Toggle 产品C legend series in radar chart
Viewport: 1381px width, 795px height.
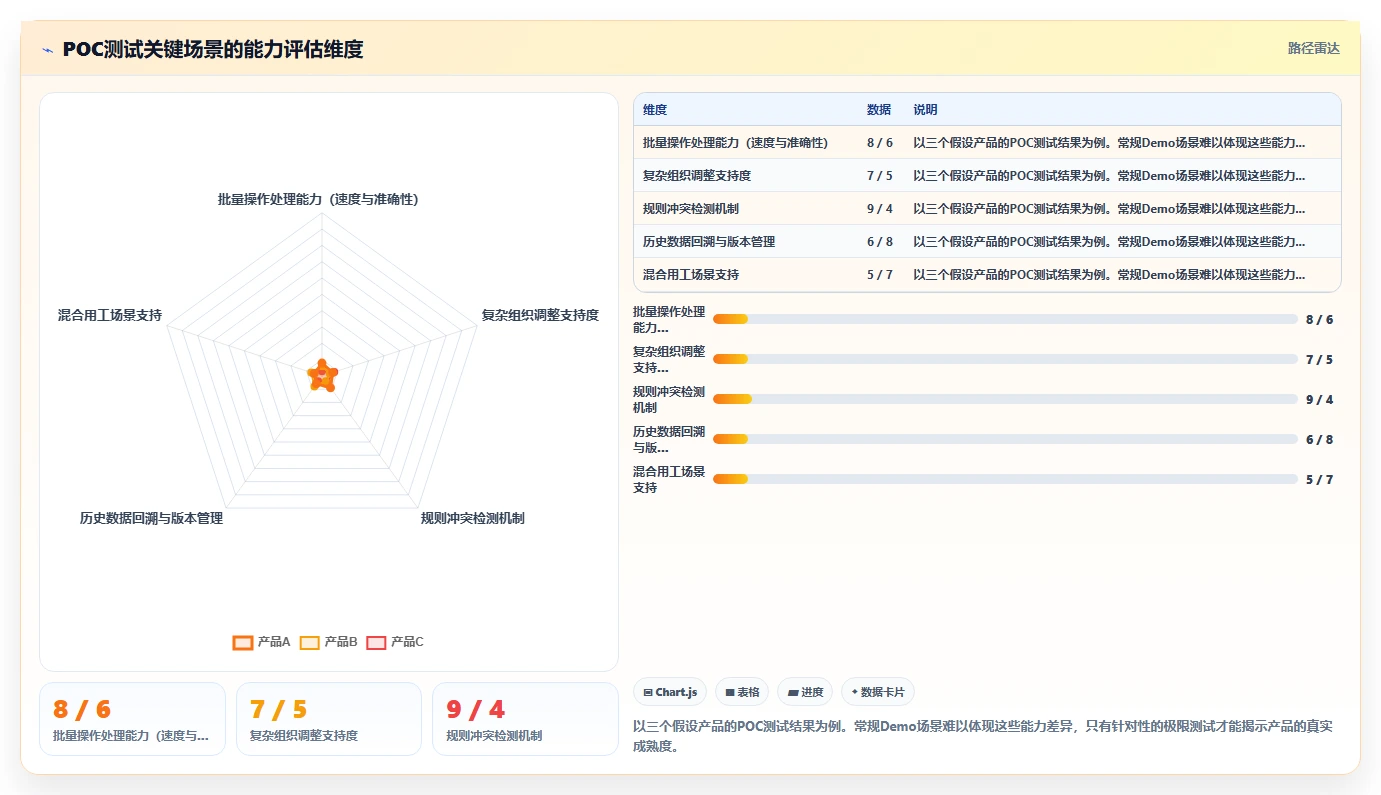pyautogui.click(x=395, y=642)
